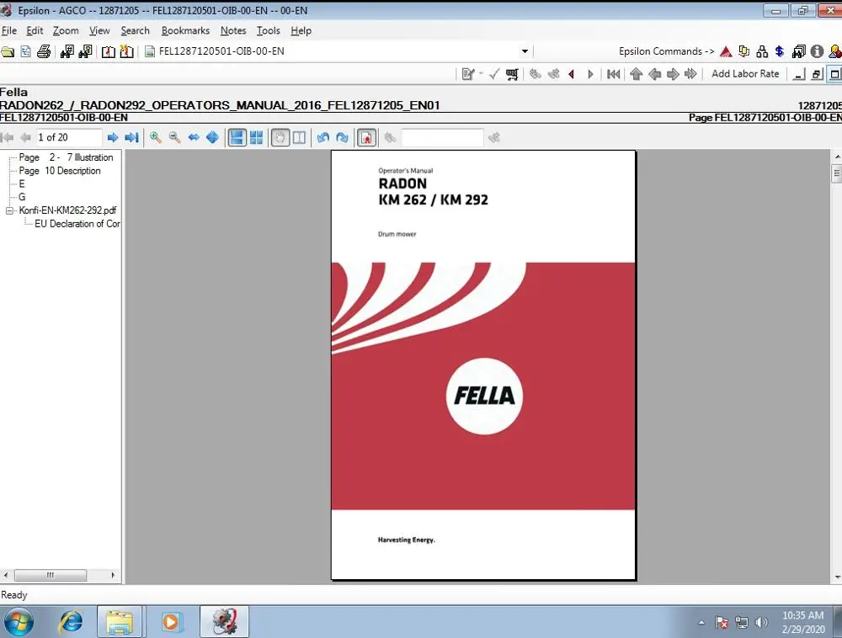Toggle the thumbnail grid view button
842x638 pixels.
257,137
